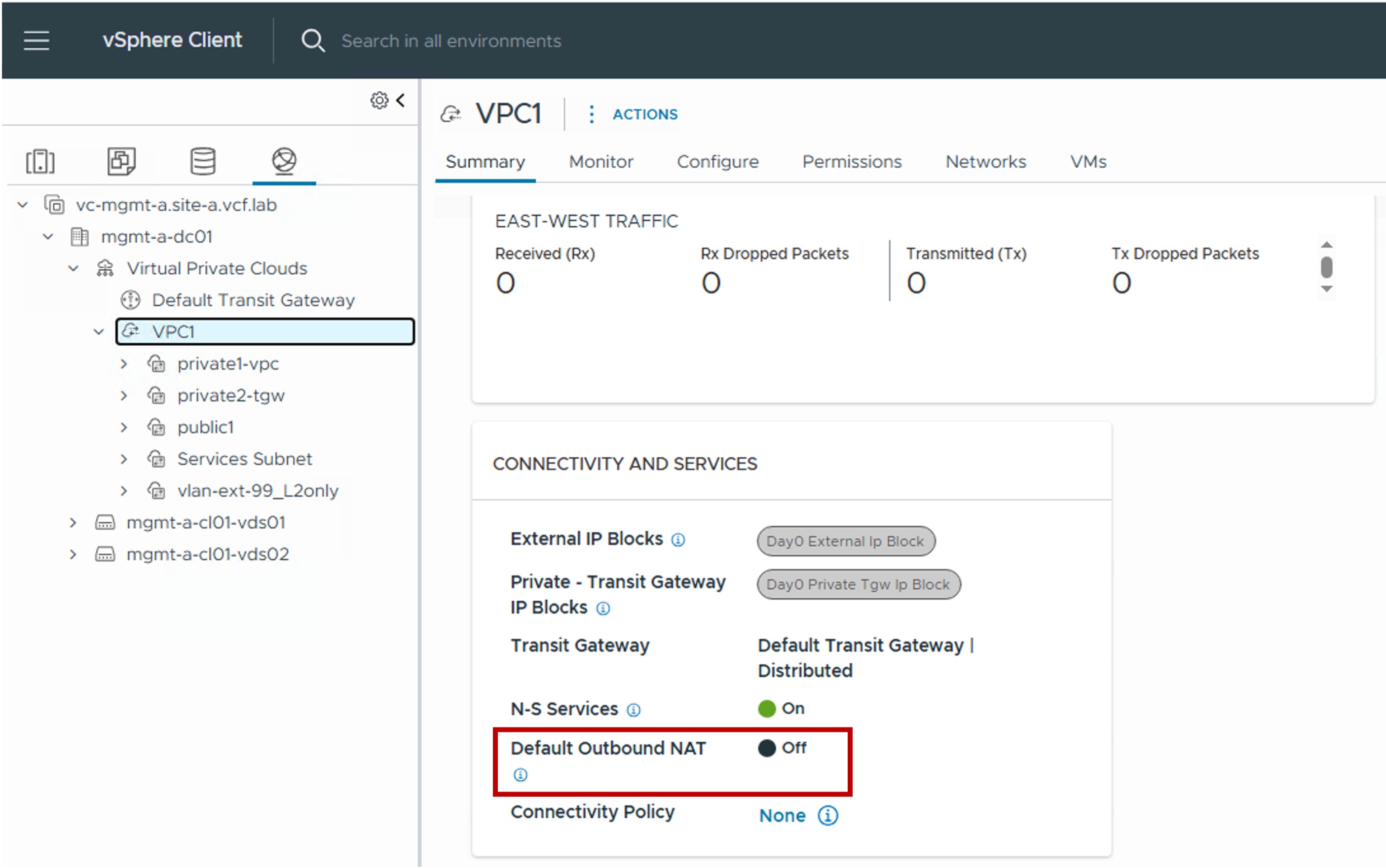Switch to the Configure tab

tap(717, 162)
